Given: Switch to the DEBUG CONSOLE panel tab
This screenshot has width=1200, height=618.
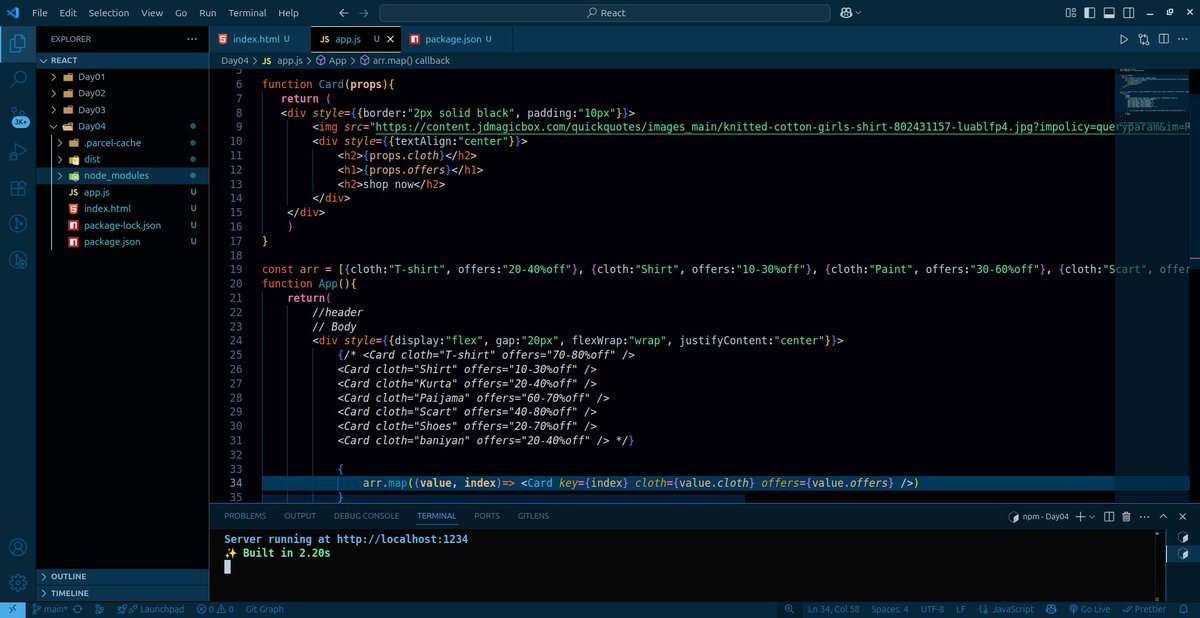Looking at the screenshot, I should coord(366,516).
